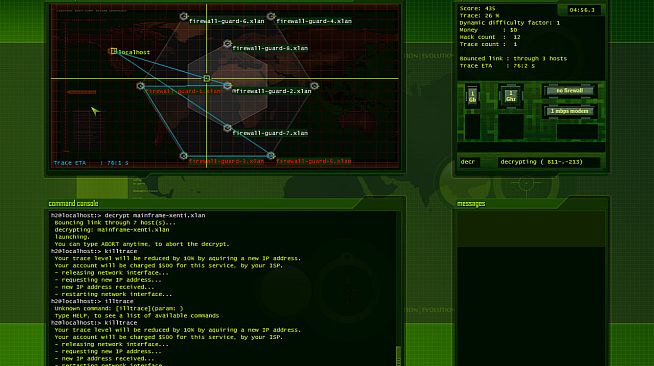The width and height of the screenshot is (654, 366).
Task: Click the 'firewall-guard-6.xlan' label
Action: (226, 21)
